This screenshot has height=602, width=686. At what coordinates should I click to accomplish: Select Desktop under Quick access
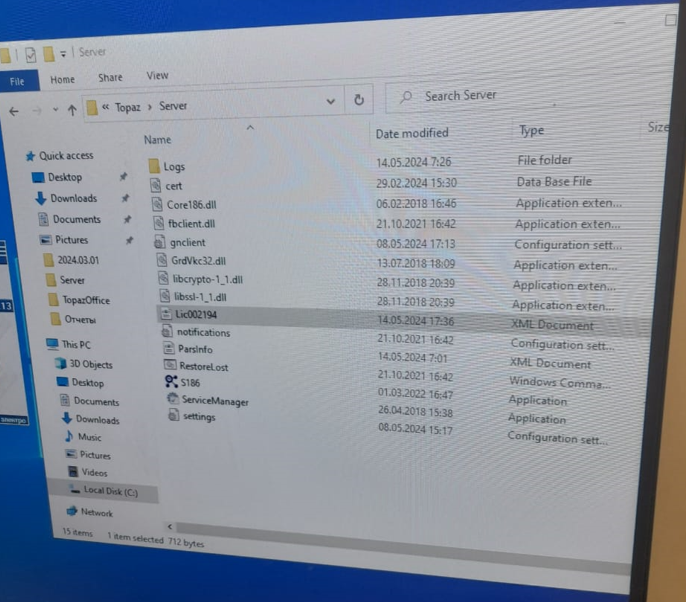pyautogui.click(x=65, y=177)
